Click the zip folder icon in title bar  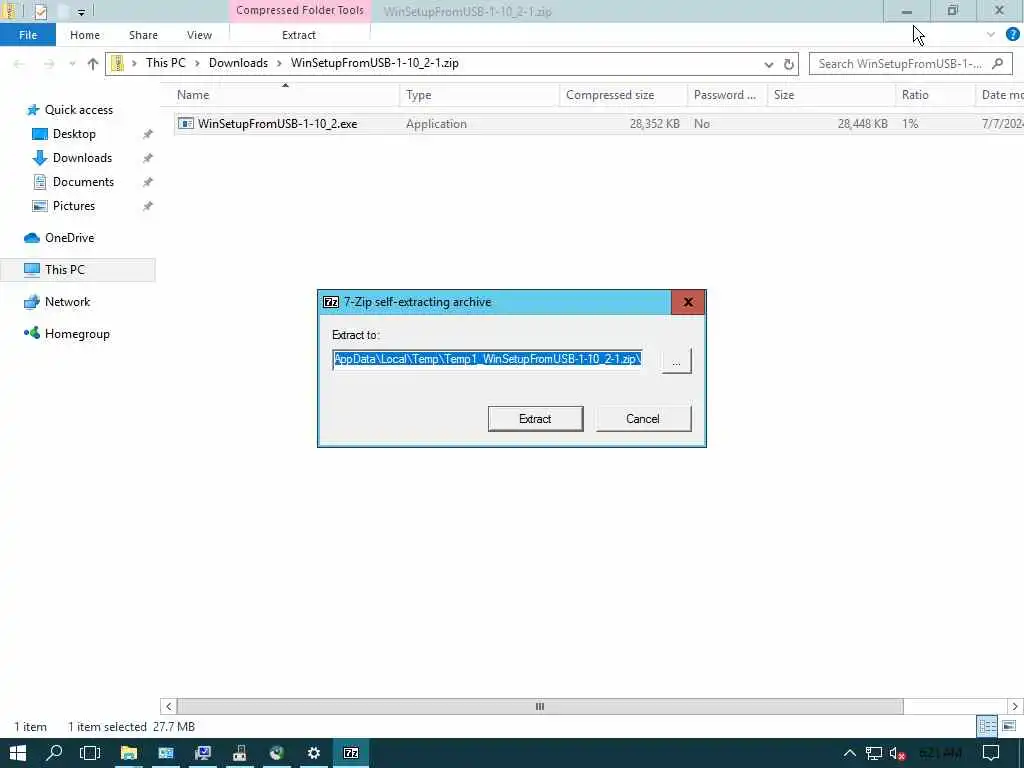[10, 11]
